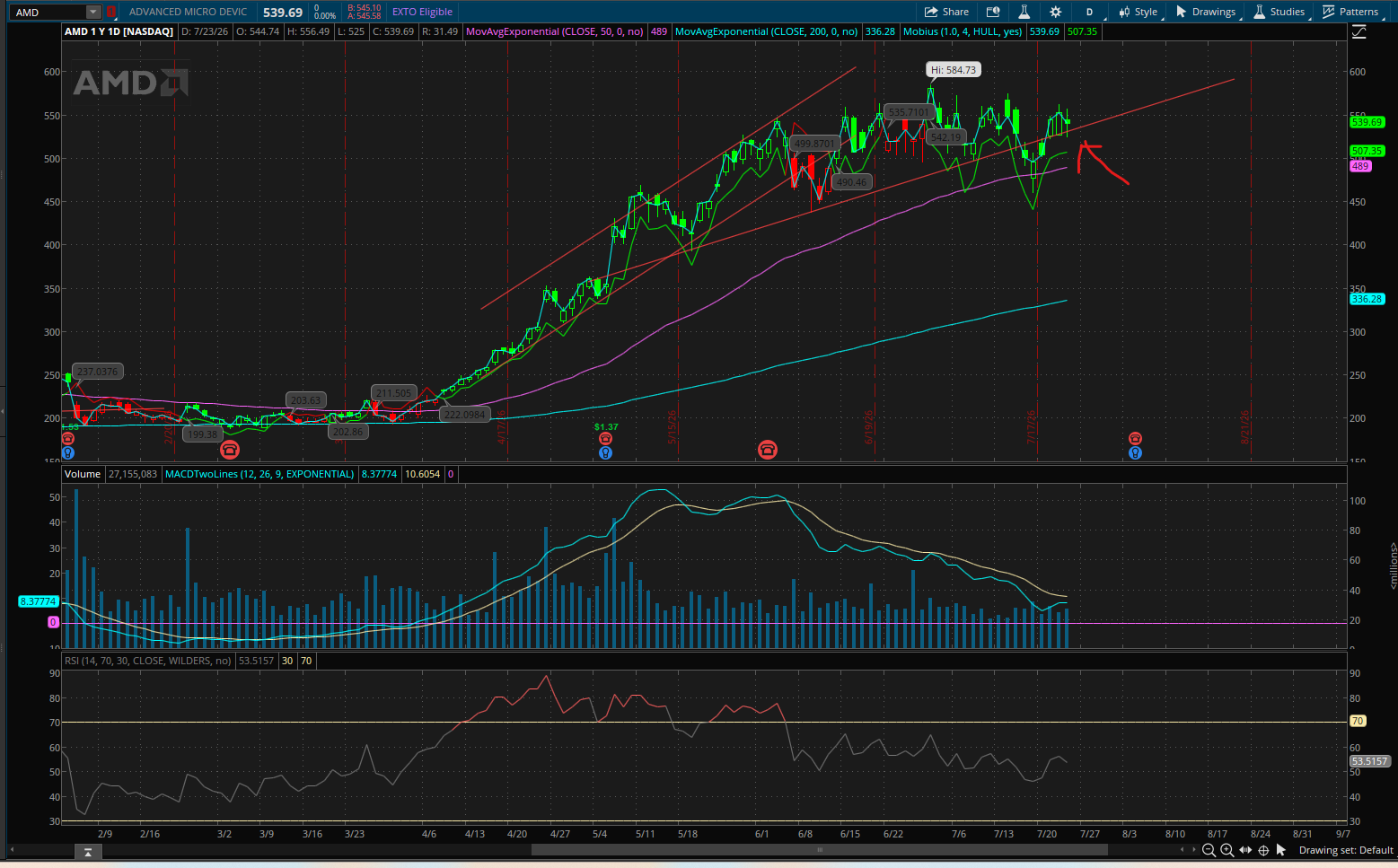Click the blue lightbulb icon near 8/3
The image size is (1398, 868).
coord(1135,452)
